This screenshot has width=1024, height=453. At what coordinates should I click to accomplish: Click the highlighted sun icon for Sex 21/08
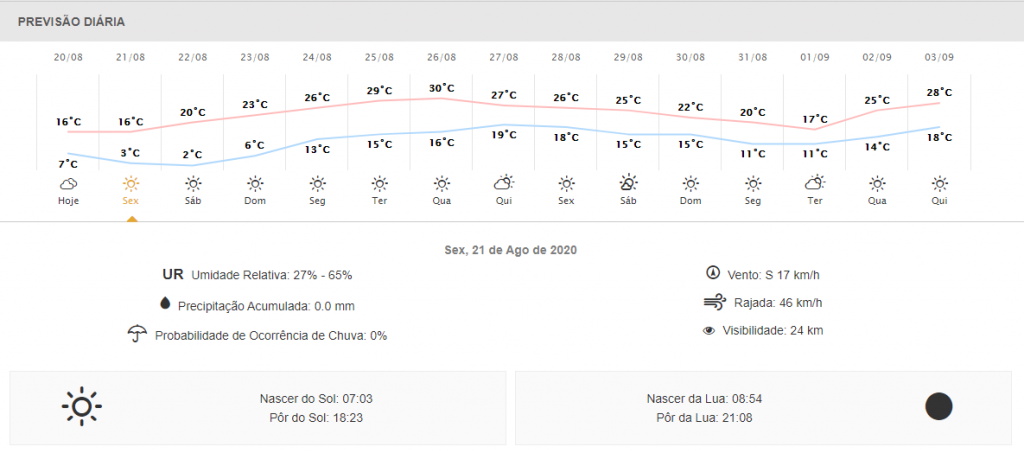[x=131, y=183]
